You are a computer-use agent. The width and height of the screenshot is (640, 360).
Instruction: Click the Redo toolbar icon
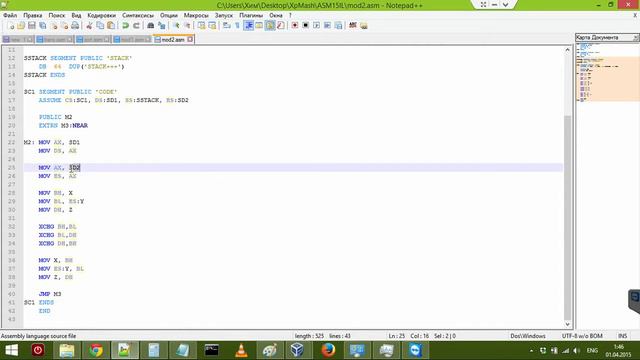(x=136, y=25)
